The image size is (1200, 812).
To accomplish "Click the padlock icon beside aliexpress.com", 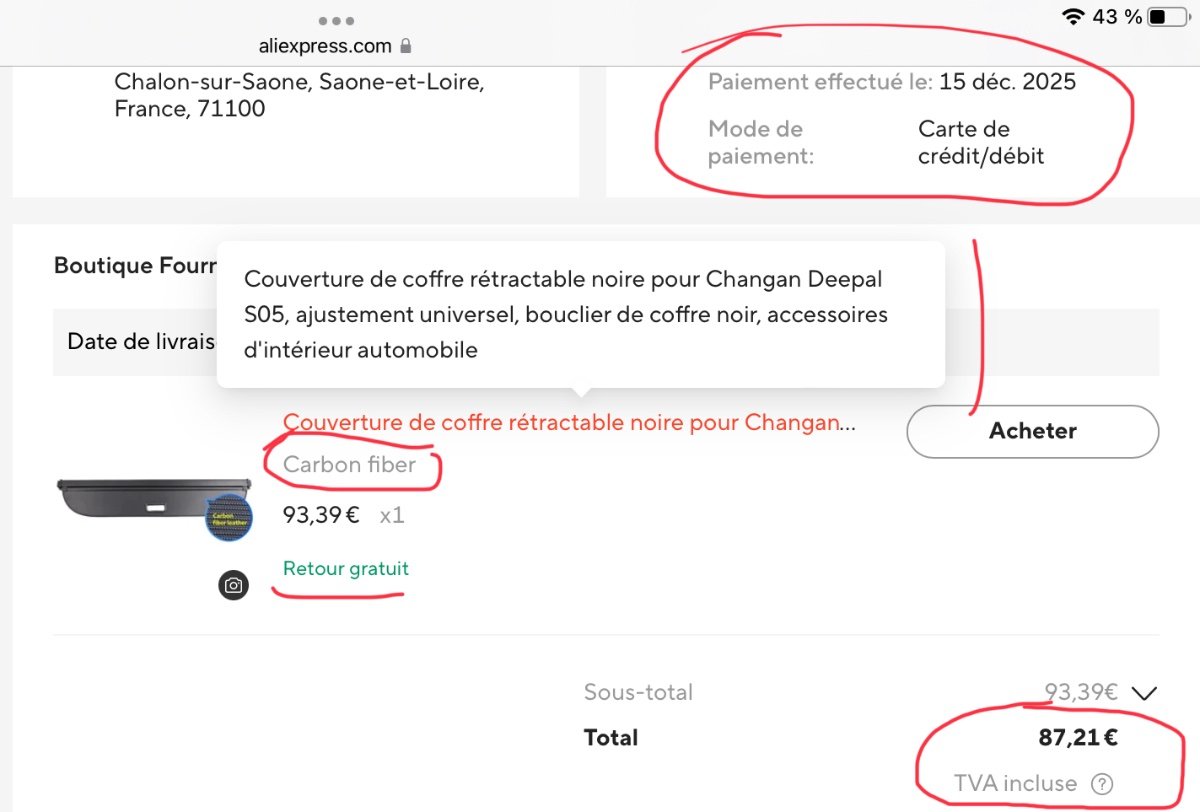I will (405, 46).
